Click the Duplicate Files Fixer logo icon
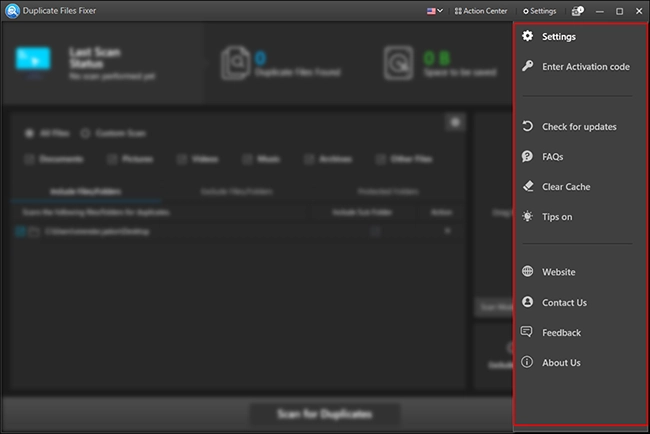The height and width of the screenshot is (434, 650). click(x=12, y=11)
